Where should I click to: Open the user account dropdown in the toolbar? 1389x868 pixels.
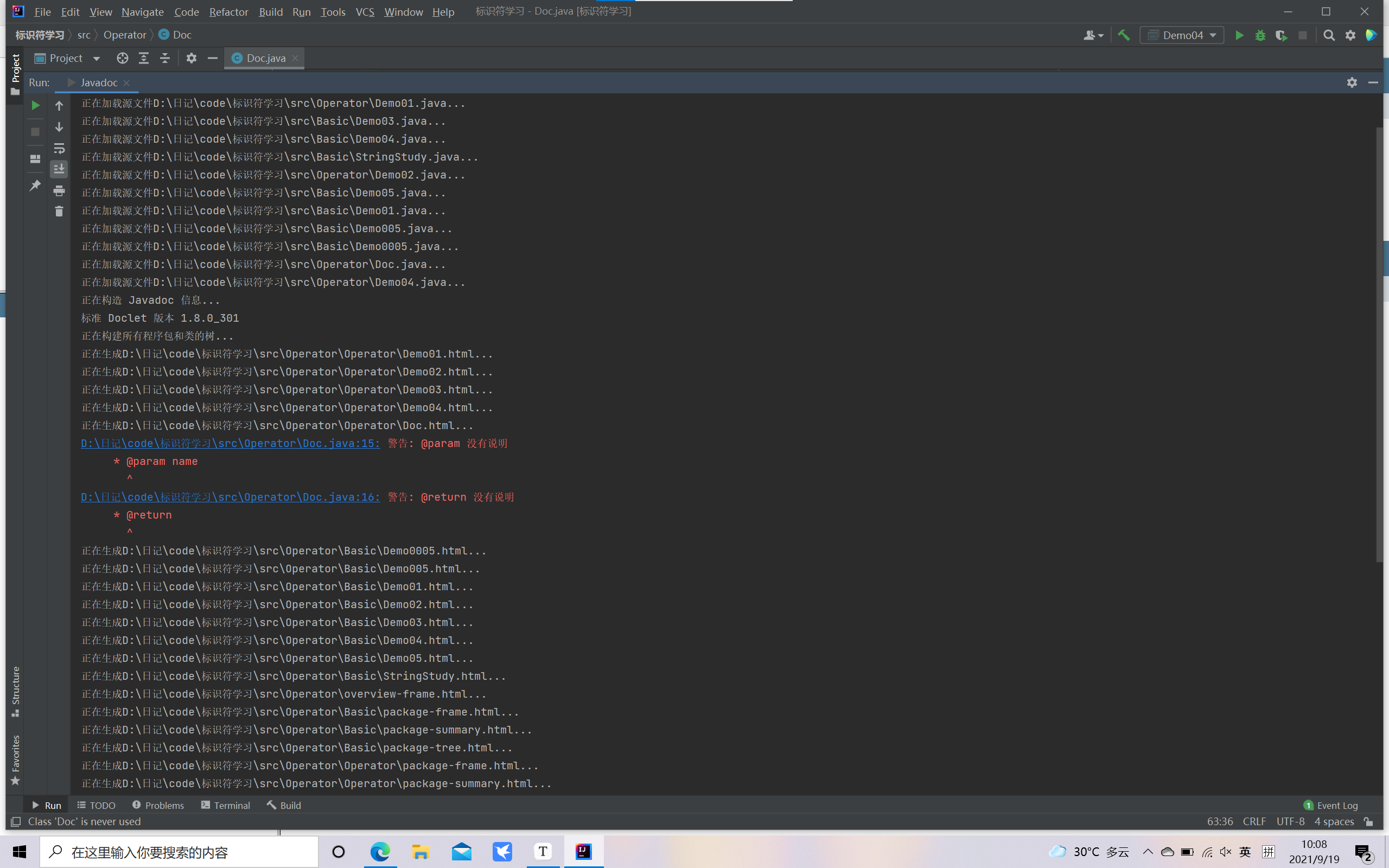click(x=1093, y=36)
